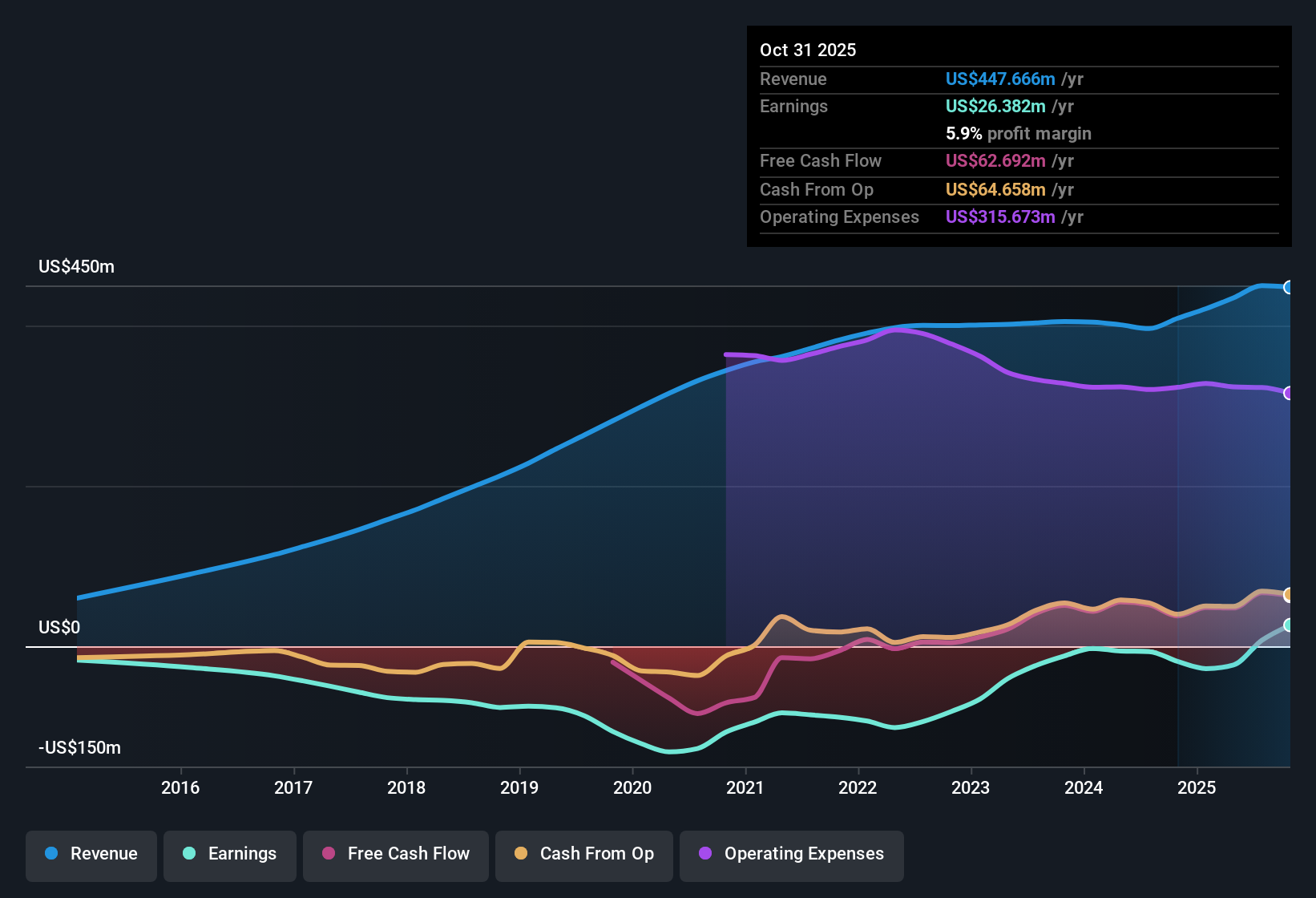Toggle the Earnings series visibility

230,854
